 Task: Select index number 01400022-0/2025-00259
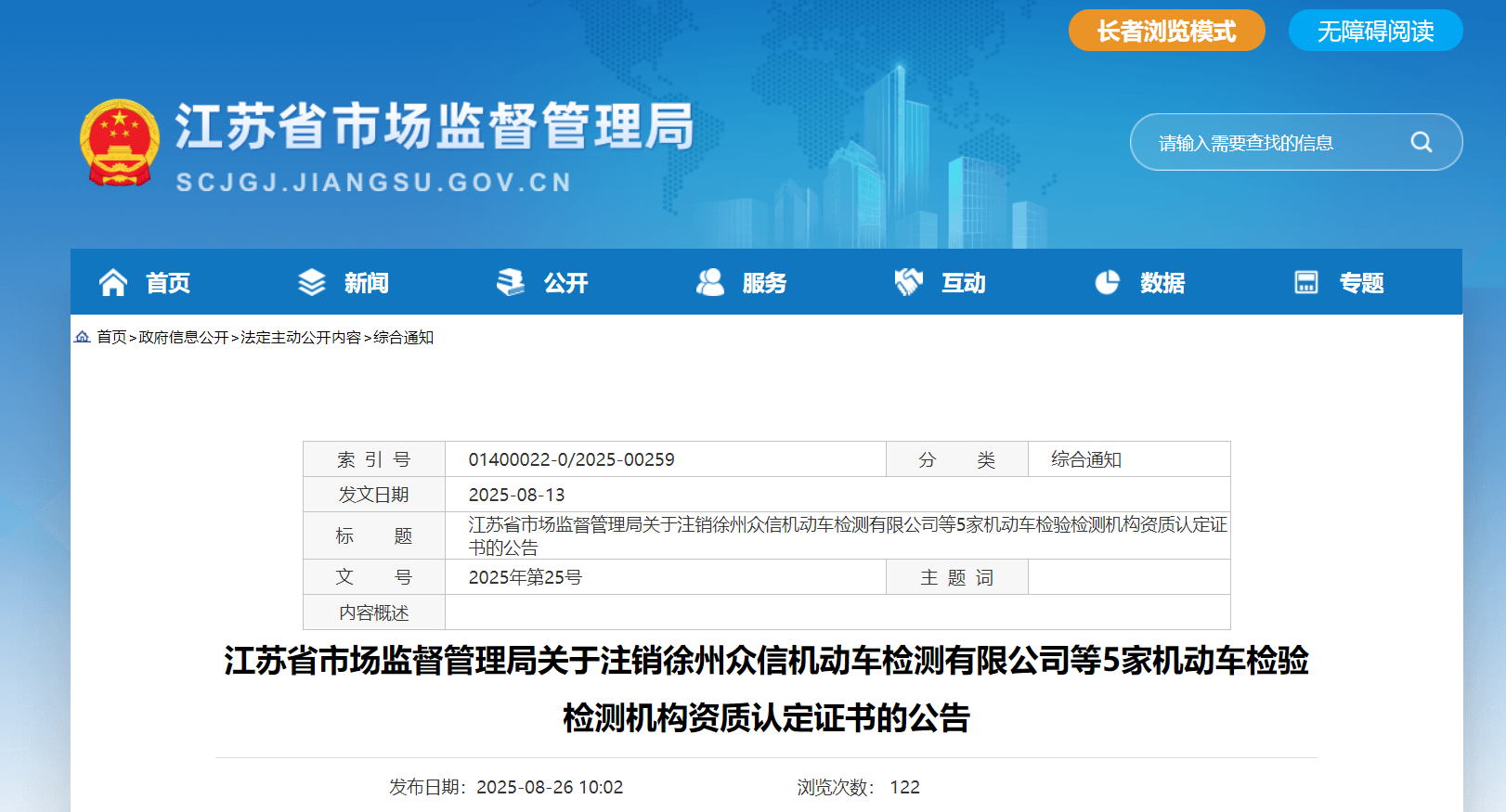[572, 459]
